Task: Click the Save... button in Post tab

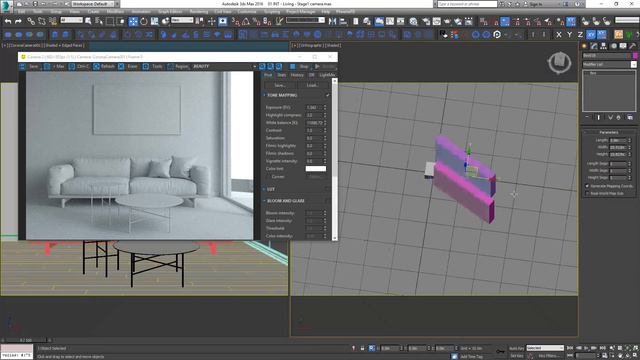Action: (280, 85)
